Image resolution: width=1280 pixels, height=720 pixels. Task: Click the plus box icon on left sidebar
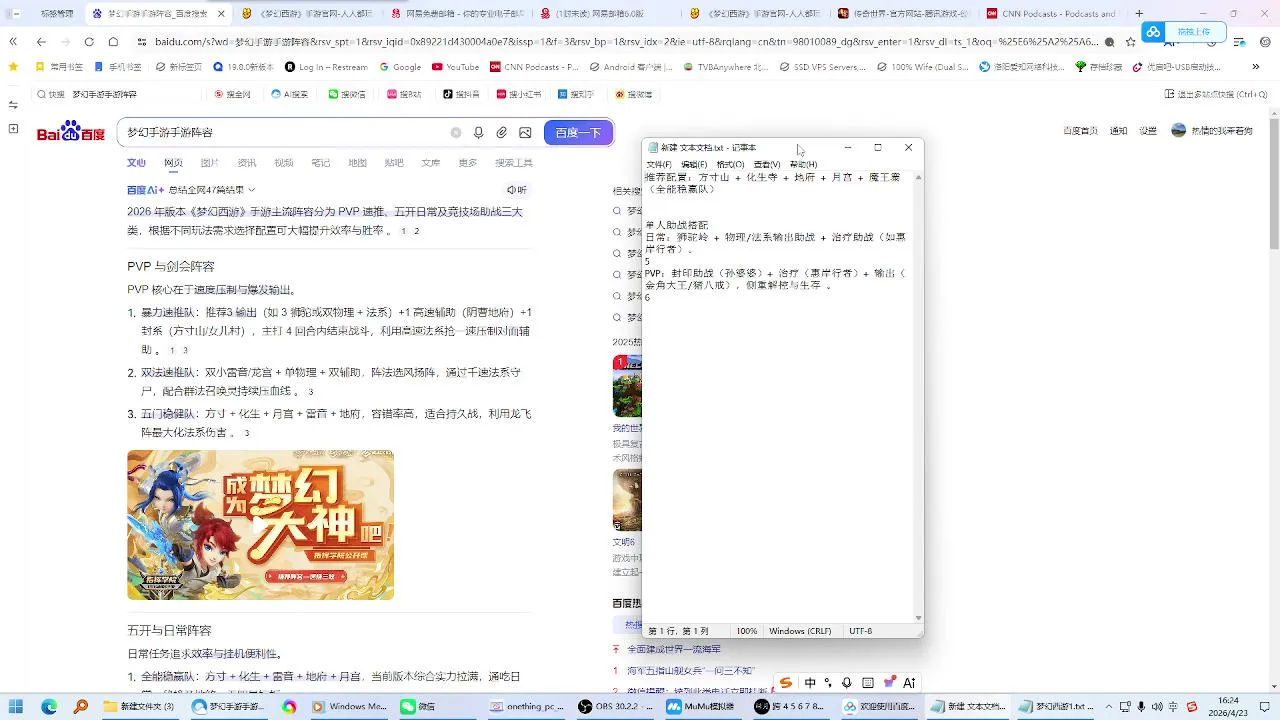(13, 129)
